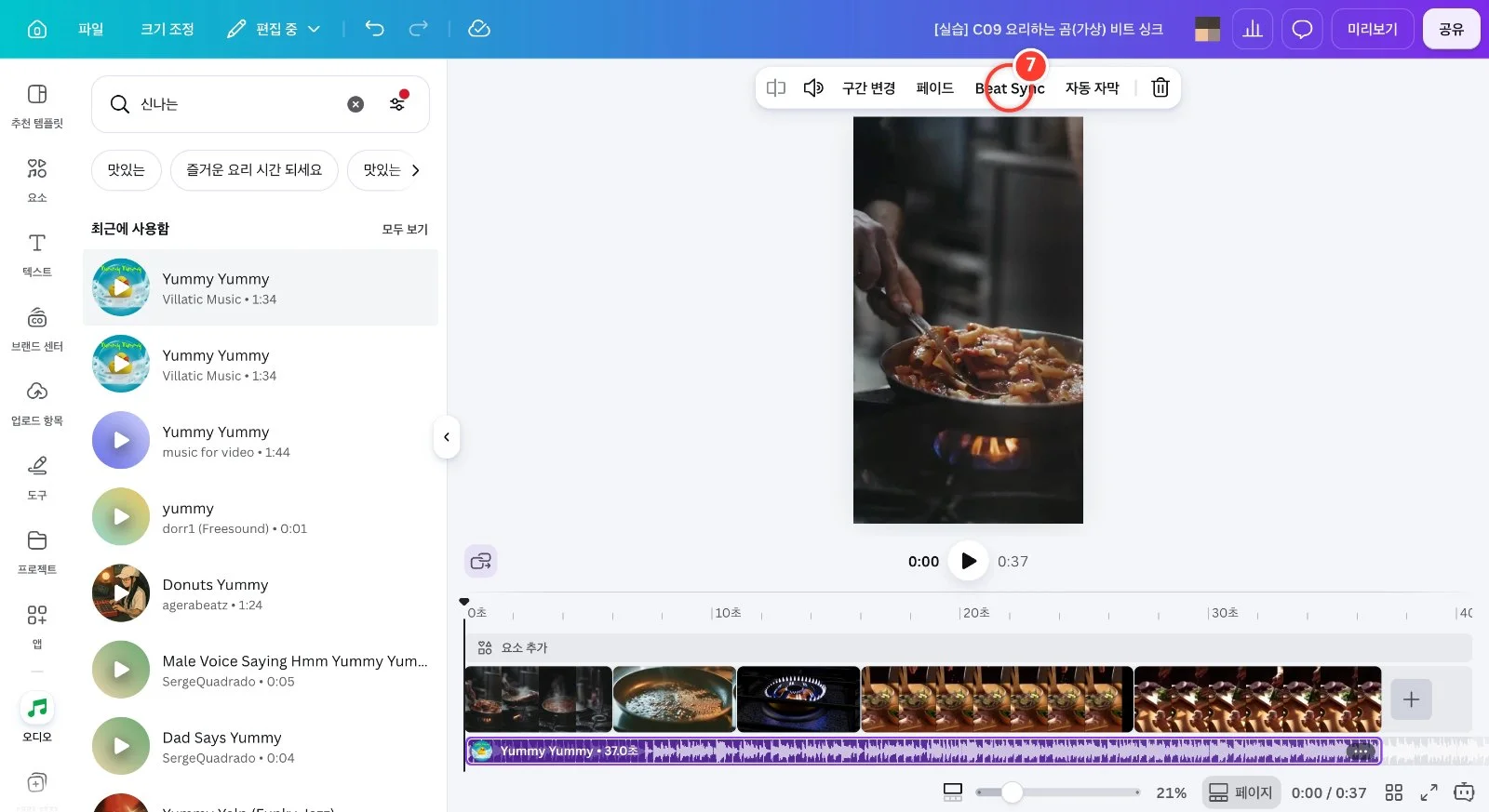This screenshot has height=812, width=1489.
Task: Add a new page with plus button
Action: pyautogui.click(x=1411, y=699)
